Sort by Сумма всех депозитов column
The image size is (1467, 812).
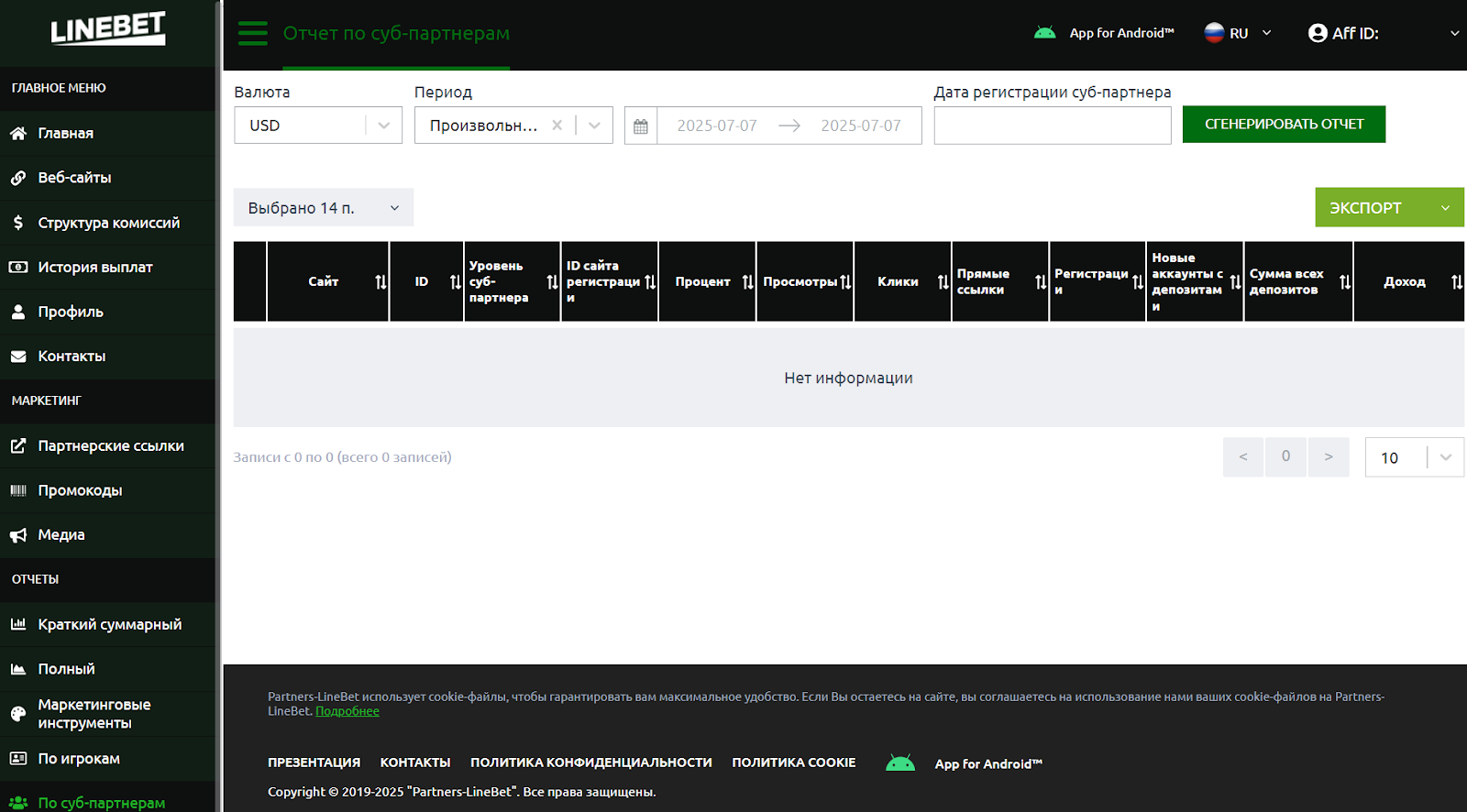pos(1345,282)
